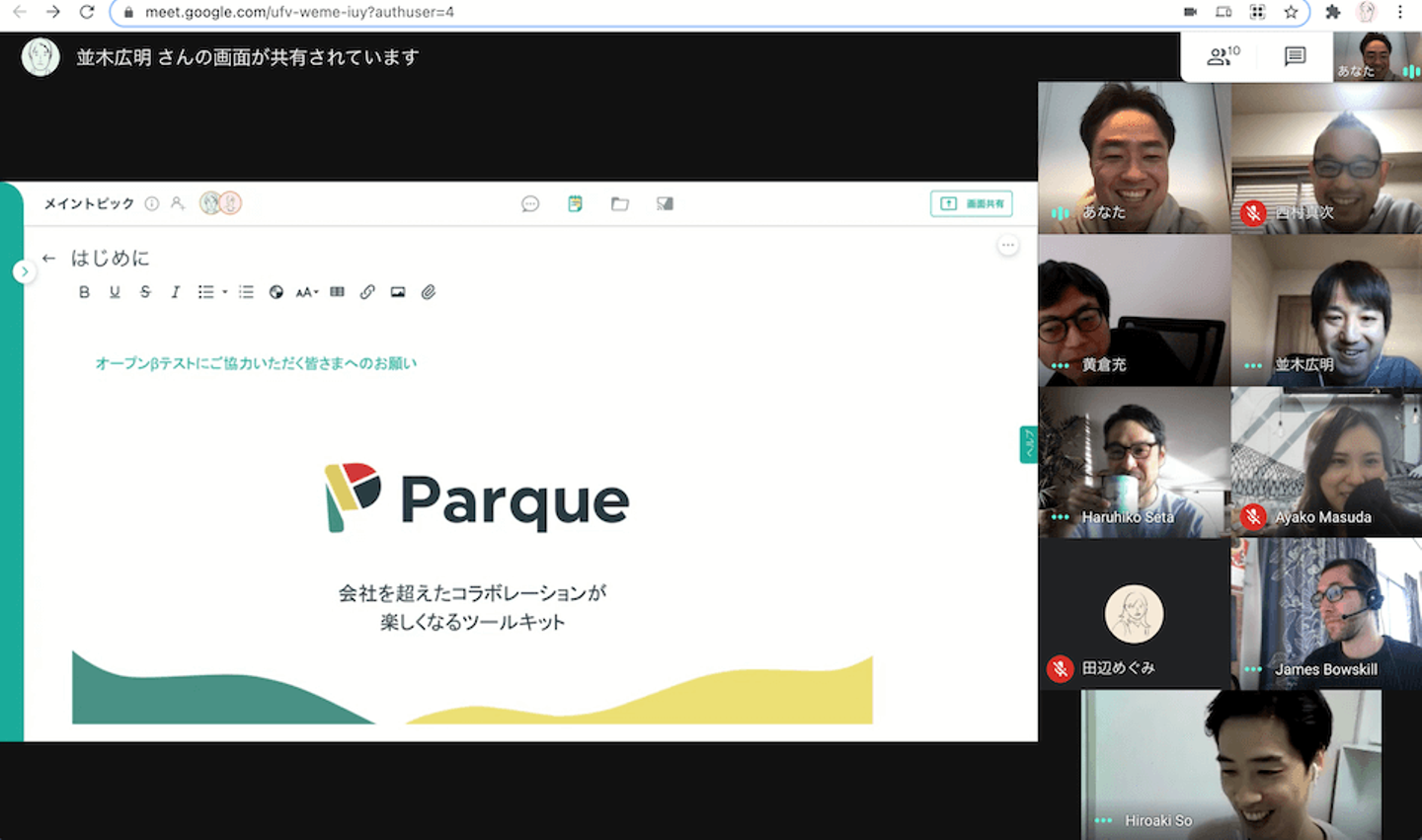The image size is (1422, 840).
Task: Insert a numbered list in the editor
Action: [x=246, y=292]
